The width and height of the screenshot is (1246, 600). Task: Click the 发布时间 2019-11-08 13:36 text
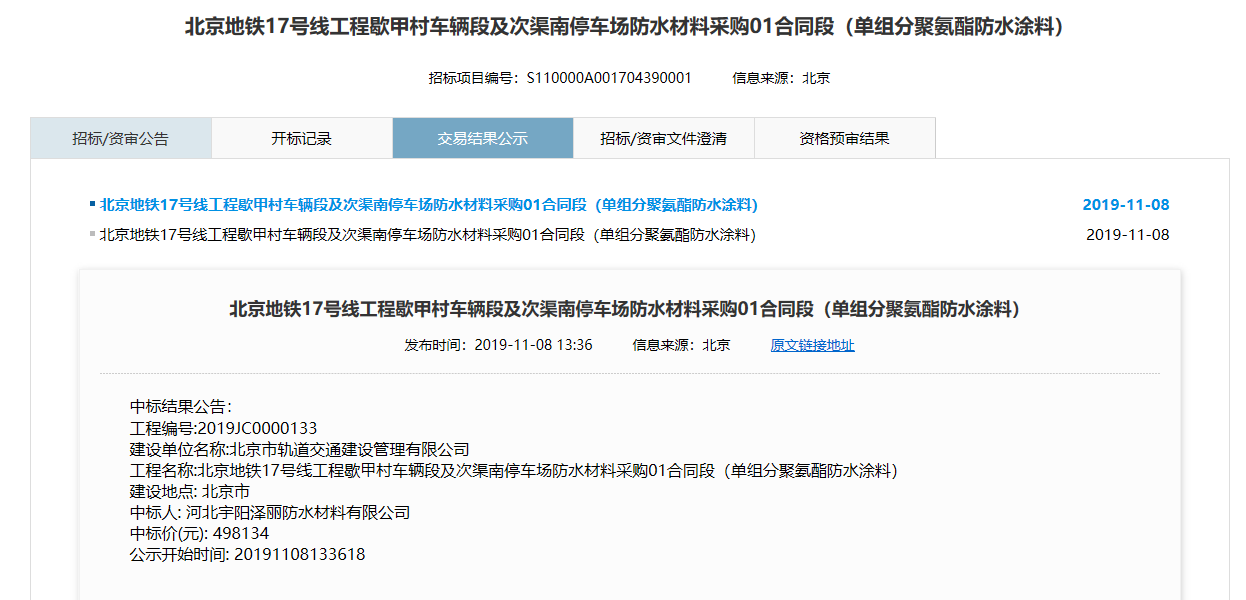(x=498, y=345)
